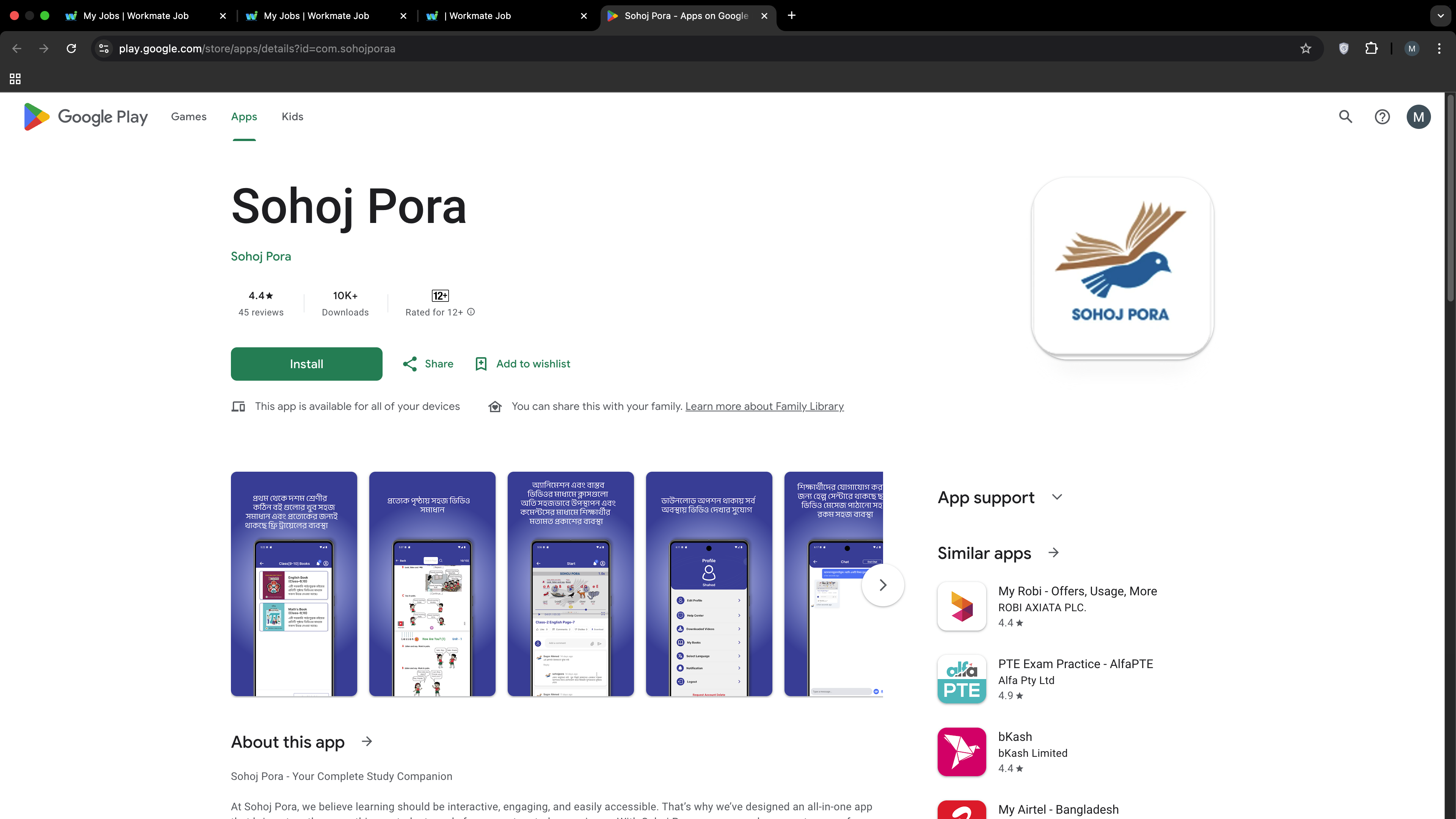This screenshot has height=819, width=1456.
Task: Open the Chat screen screenshot
Action: 833,584
